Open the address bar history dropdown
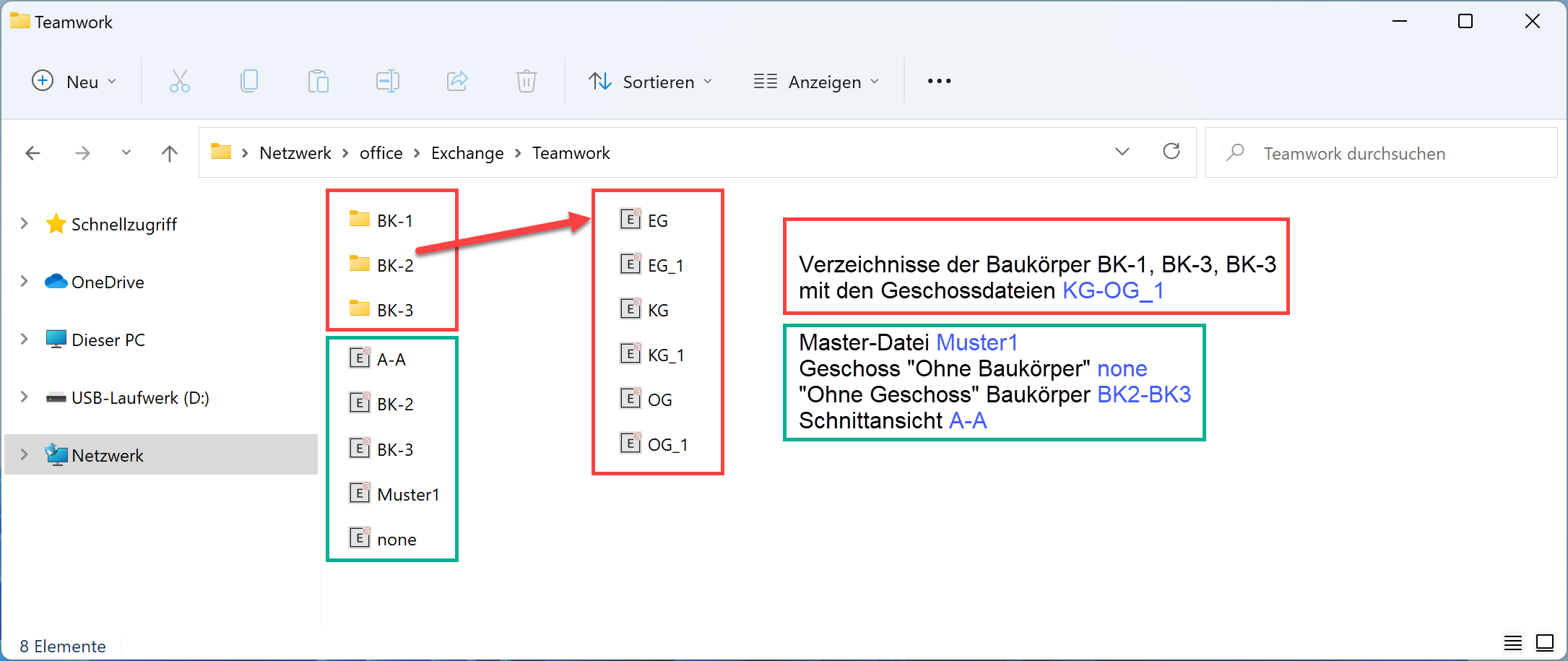Viewport: 1568px width, 661px height. point(1122,152)
